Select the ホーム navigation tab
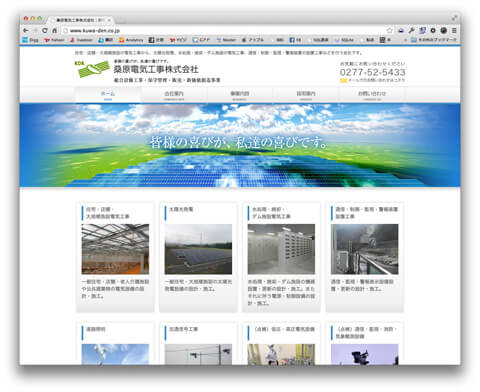This screenshot has width=480, height=392. 108,94
